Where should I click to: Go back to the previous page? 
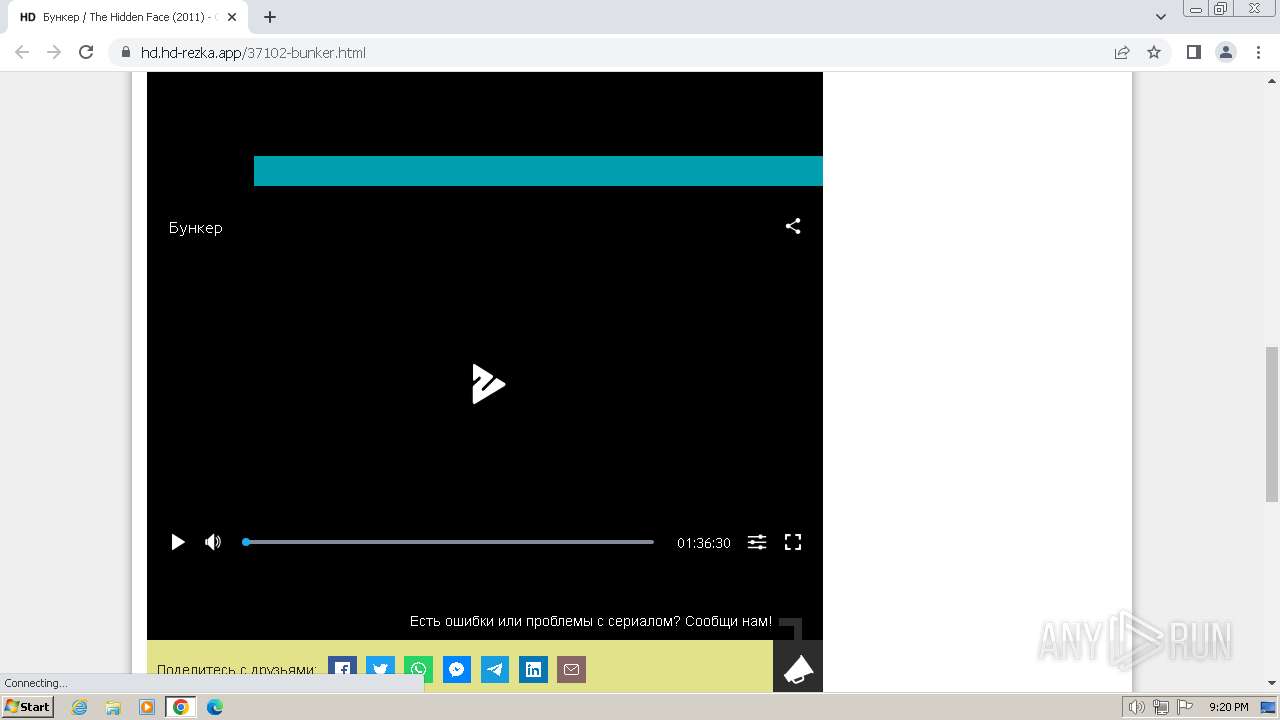pyautogui.click(x=22, y=52)
